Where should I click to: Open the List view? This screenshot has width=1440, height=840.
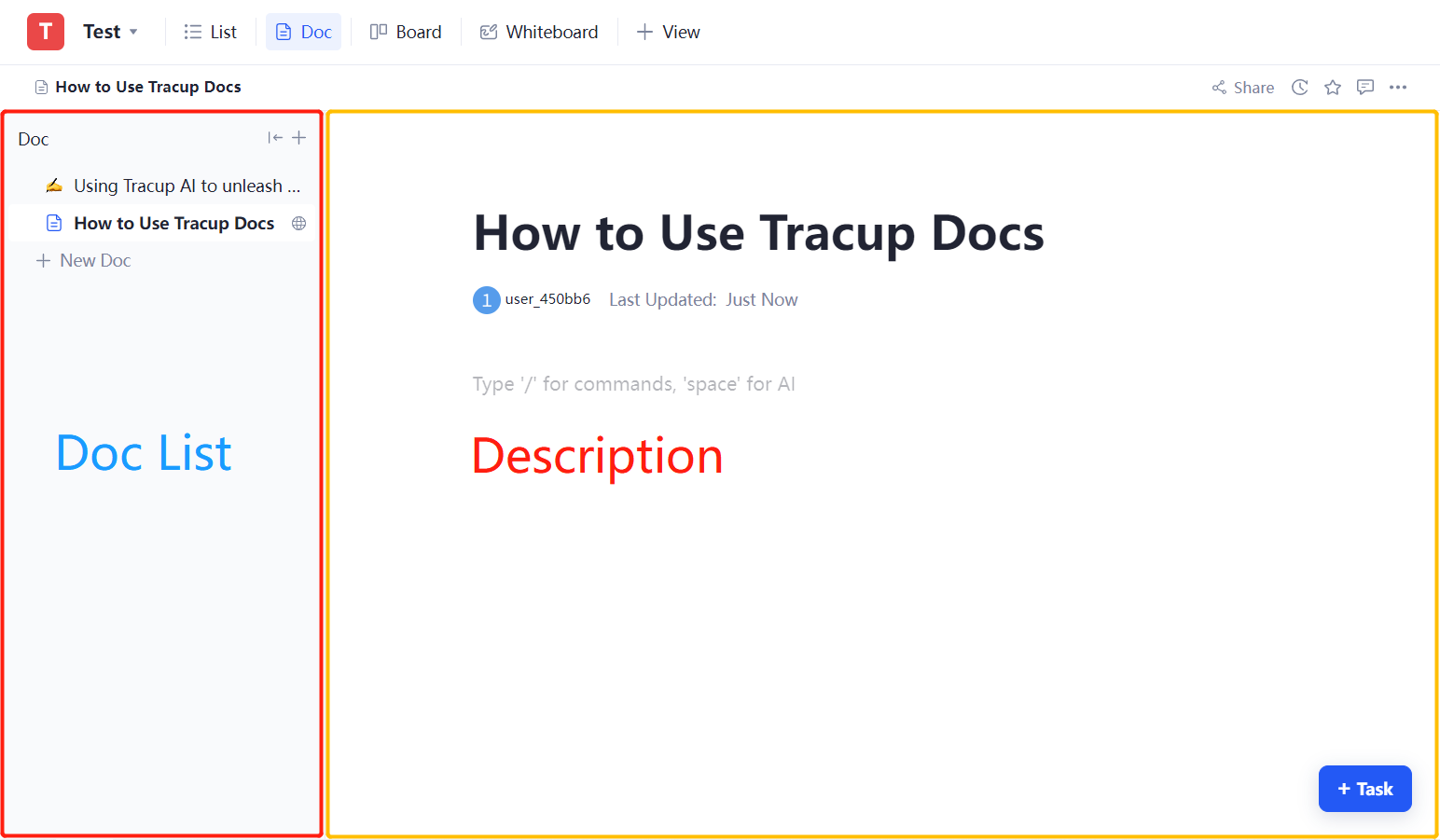click(x=210, y=31)
